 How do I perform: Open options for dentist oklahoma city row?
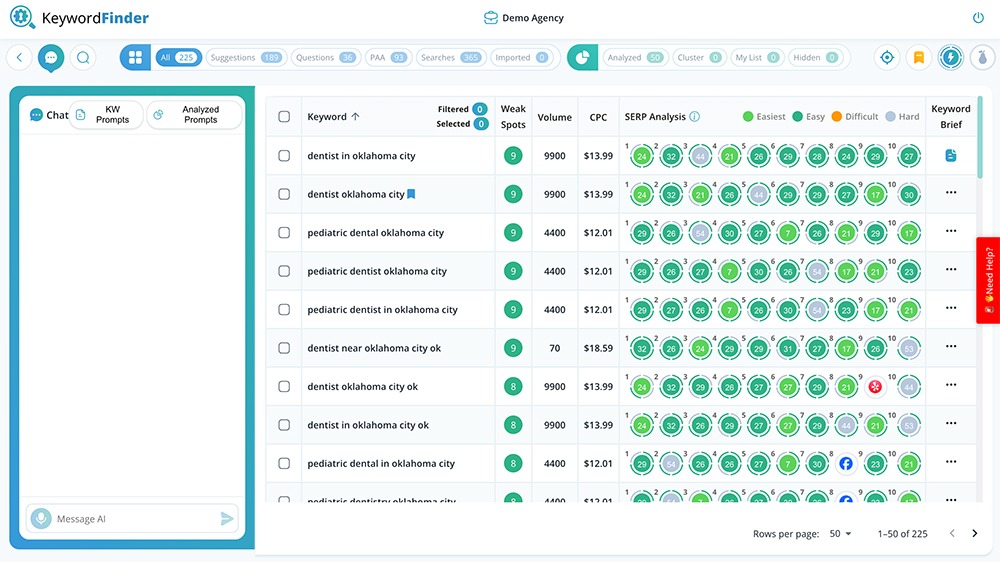tap(951, 193)
